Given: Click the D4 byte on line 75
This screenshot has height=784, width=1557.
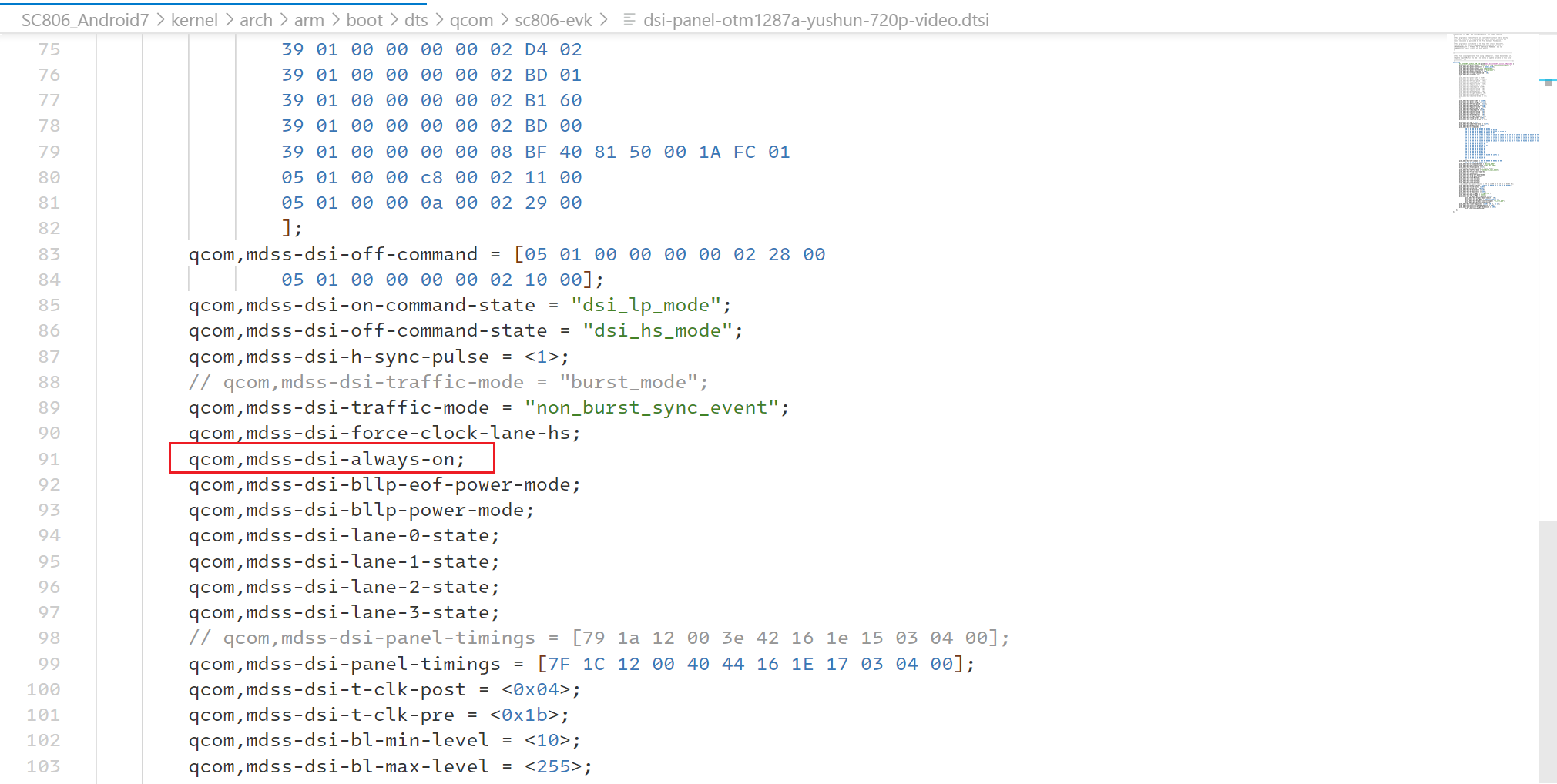Looking at the screenshot, I should pos(536,49).
